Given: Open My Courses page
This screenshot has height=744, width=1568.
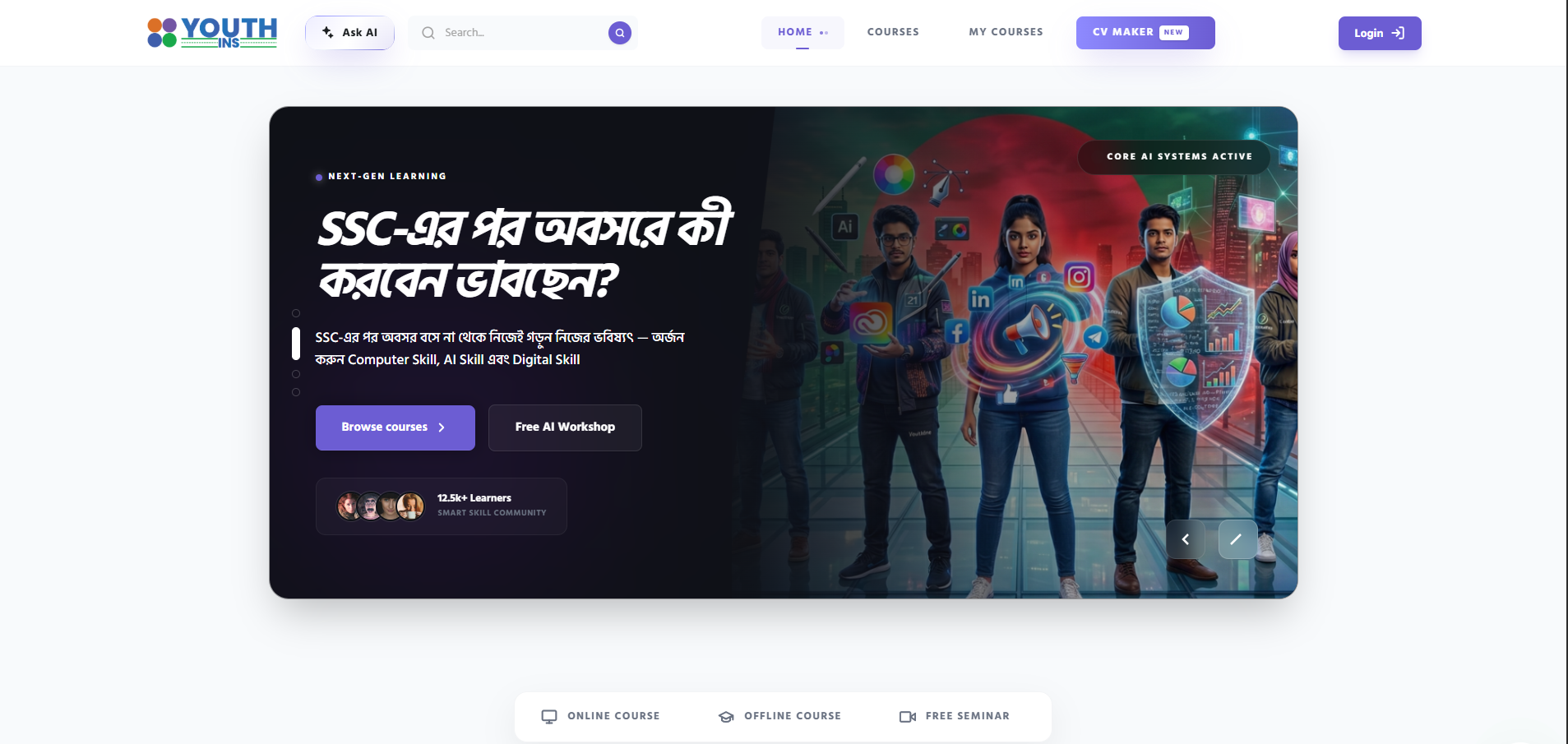Looking at the screenshot, I should [x=1006, y=32].
